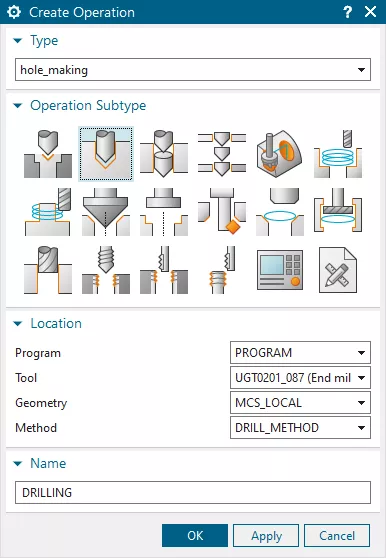Viewport: 386px width, 558px height.
Task: Choose the Thread Milling subtype icon
Action: (x=164, y=270)
